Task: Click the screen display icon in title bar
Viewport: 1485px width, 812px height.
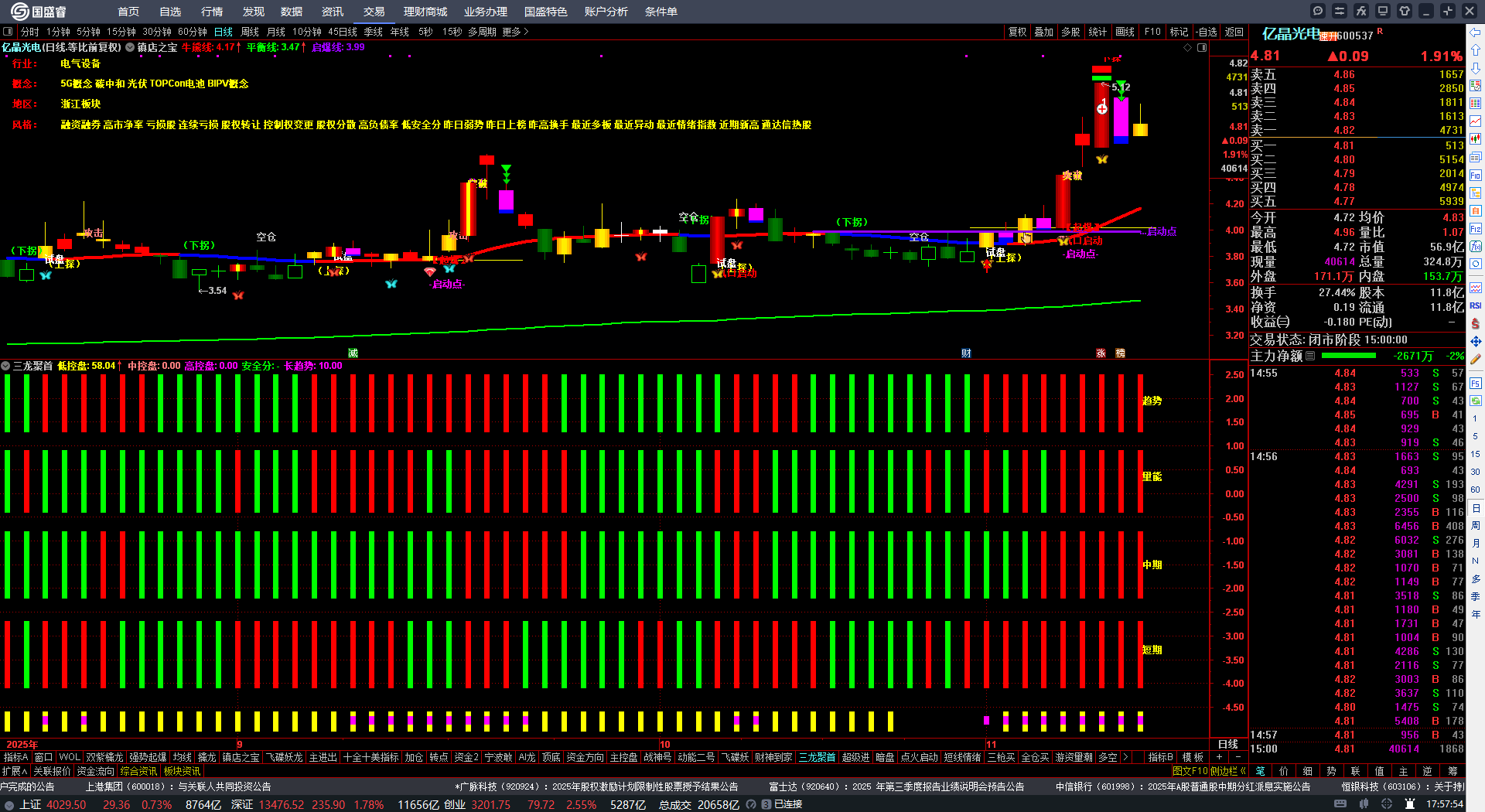Action: pyautogui.click(x=1383, y=11)
